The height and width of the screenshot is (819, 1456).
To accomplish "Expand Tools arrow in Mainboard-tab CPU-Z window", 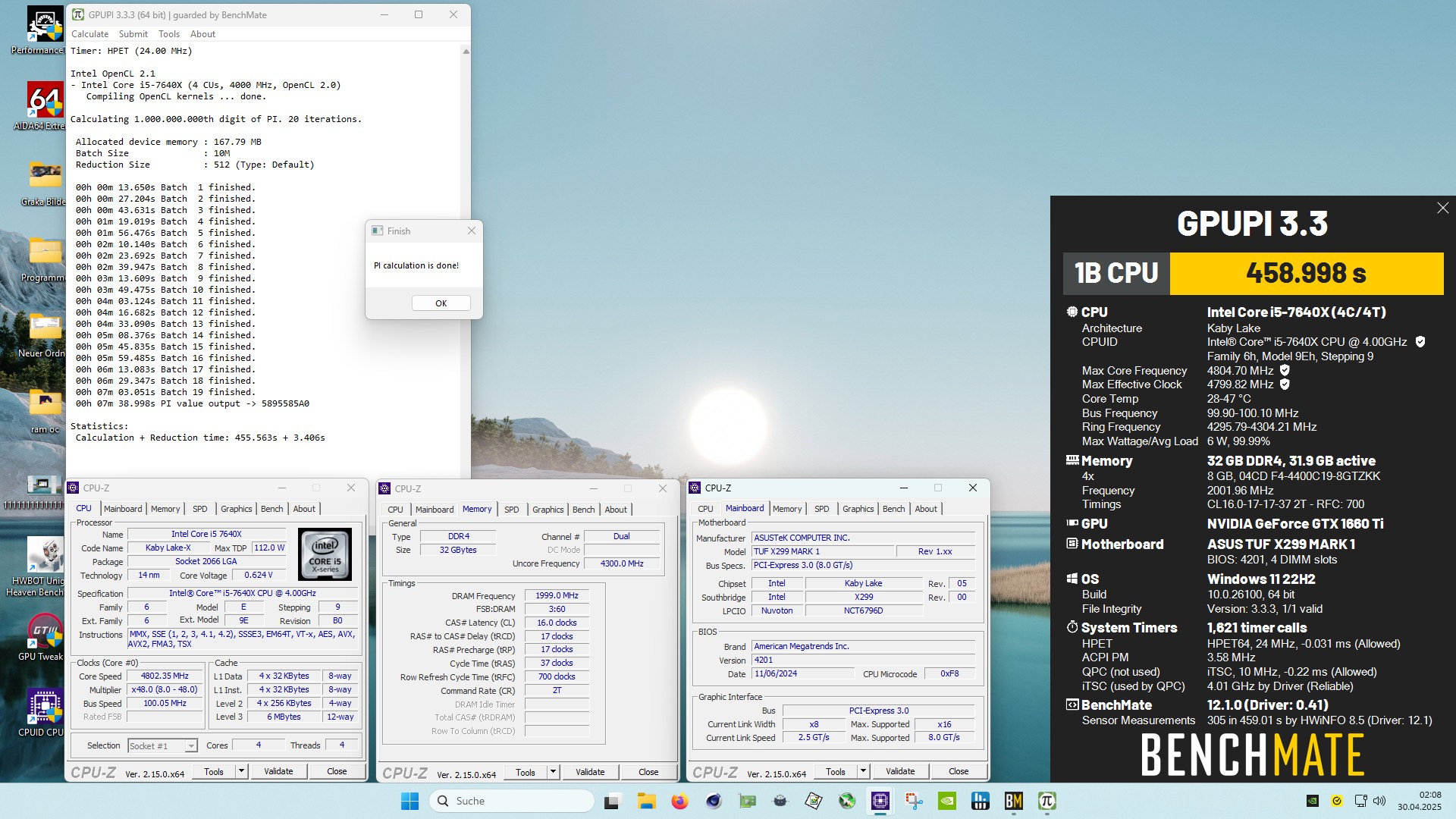I will pyautogui.click(x=863, y=771).
